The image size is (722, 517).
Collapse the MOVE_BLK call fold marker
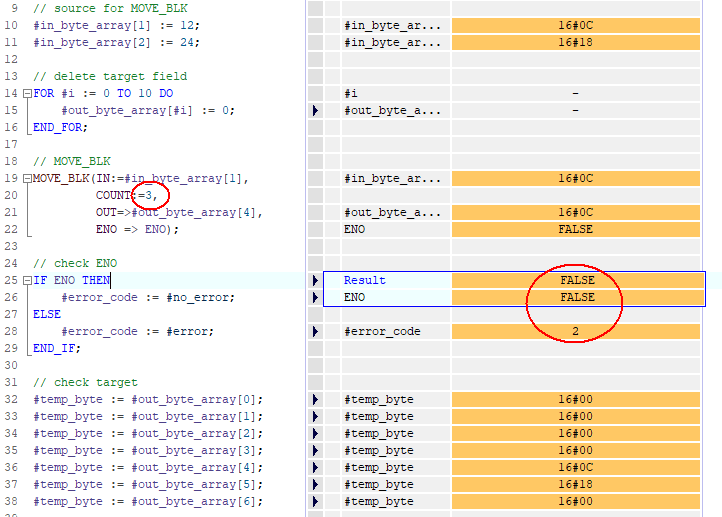(28, 179)
